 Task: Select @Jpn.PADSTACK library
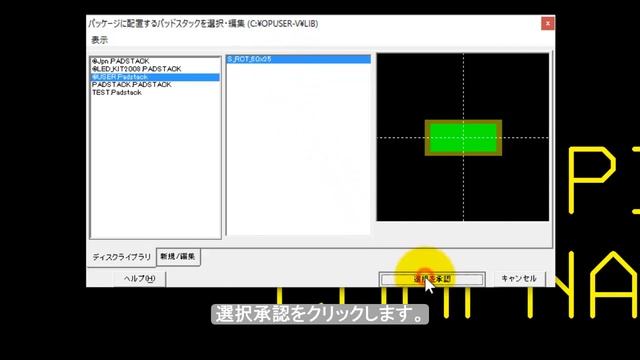[155, 61]
